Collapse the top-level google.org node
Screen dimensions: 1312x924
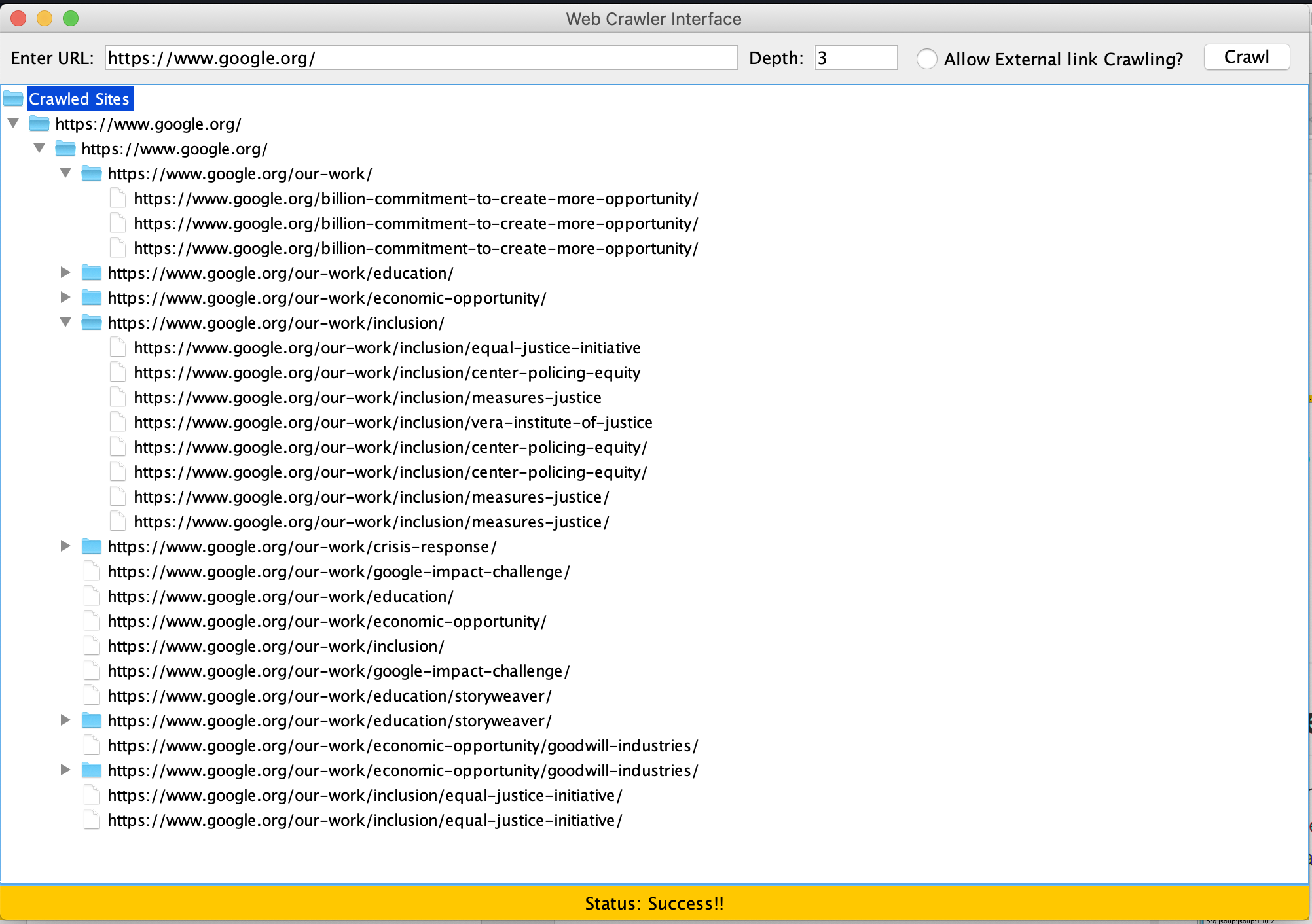click(13, 123)
